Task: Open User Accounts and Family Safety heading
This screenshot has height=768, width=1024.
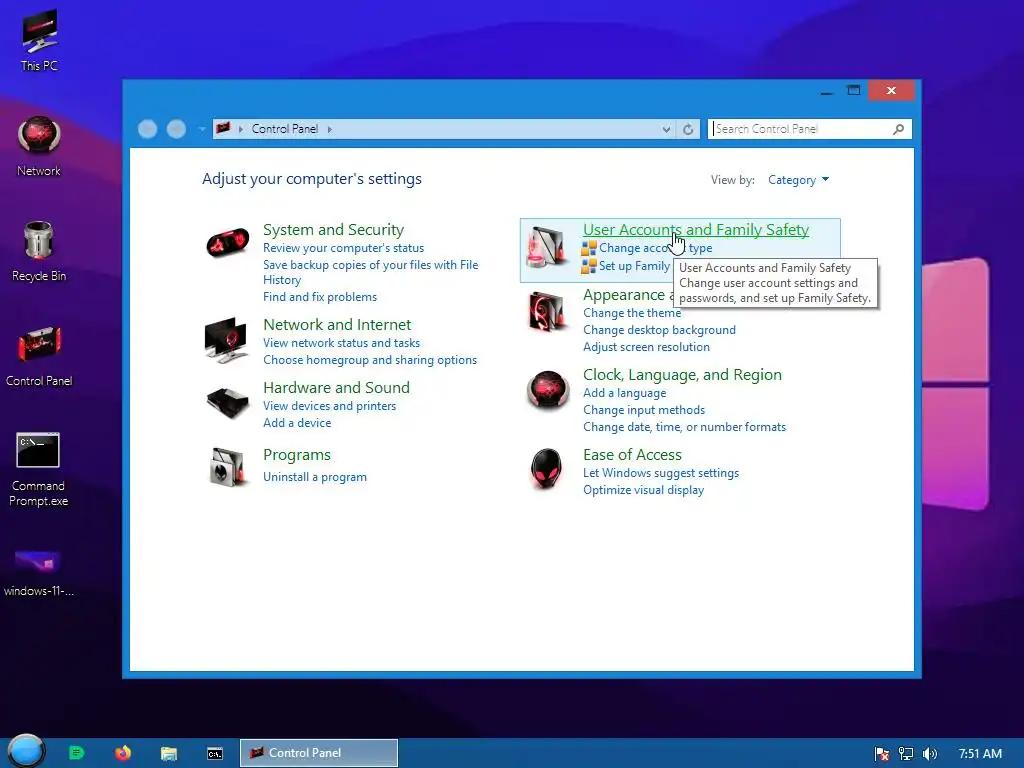Action: point(696,230)
